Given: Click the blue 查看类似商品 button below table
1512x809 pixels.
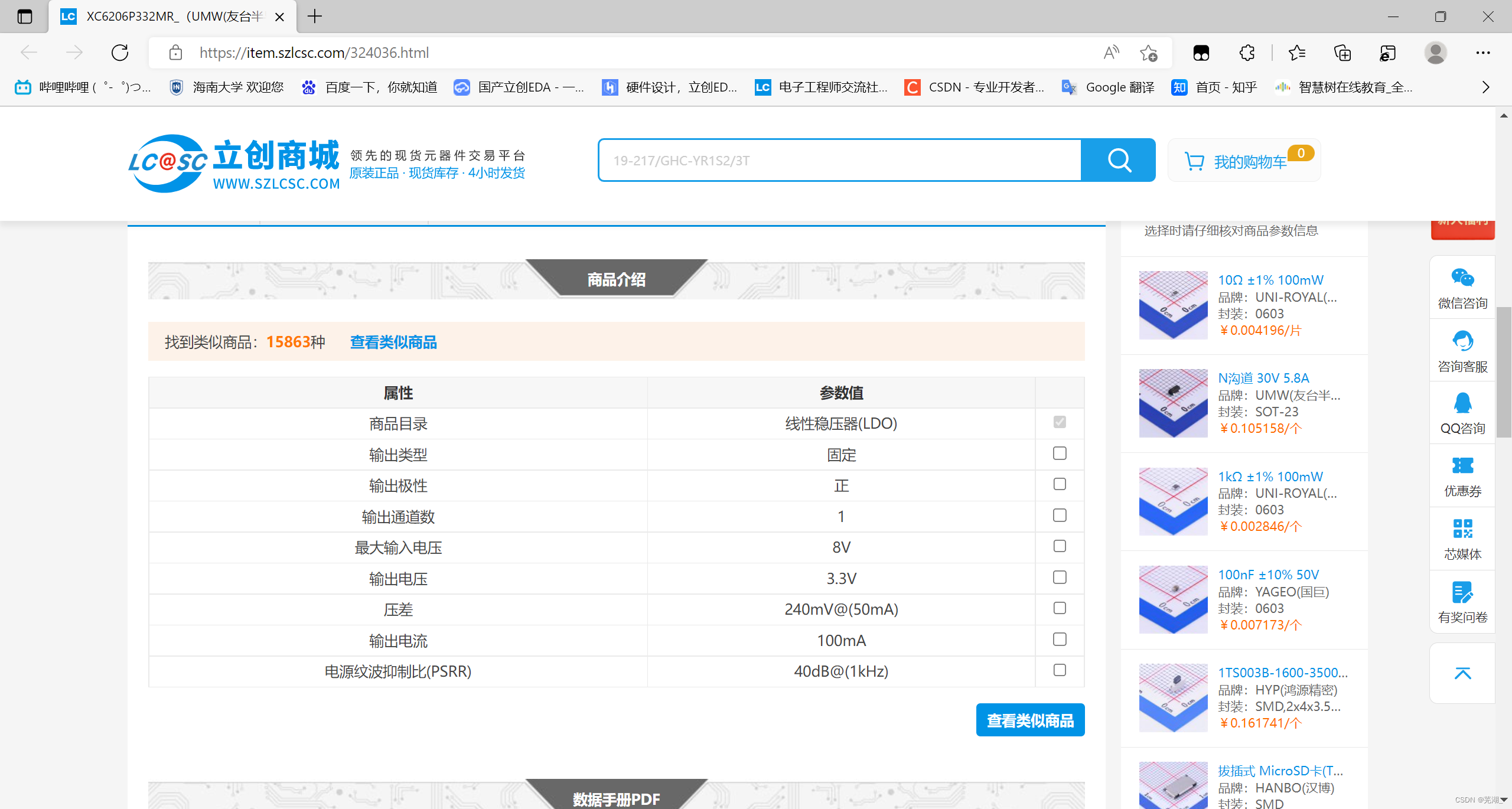Looking at the screenshot, I should [x=1030, y=720].
